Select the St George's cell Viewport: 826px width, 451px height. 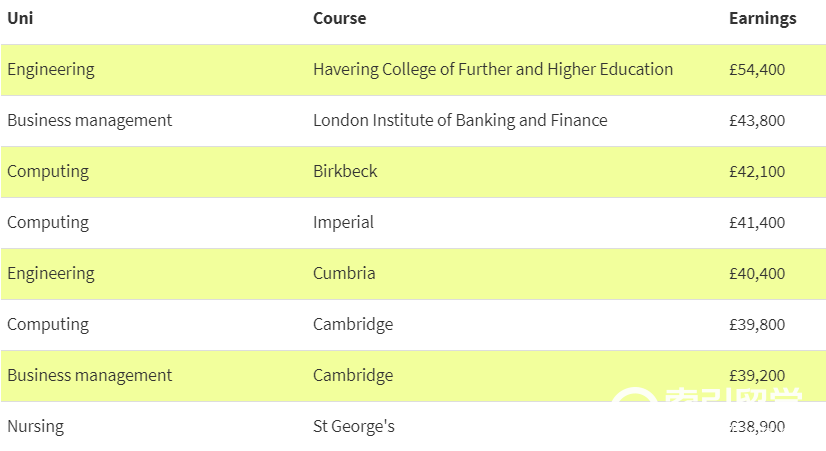click(x=353, y=426)
